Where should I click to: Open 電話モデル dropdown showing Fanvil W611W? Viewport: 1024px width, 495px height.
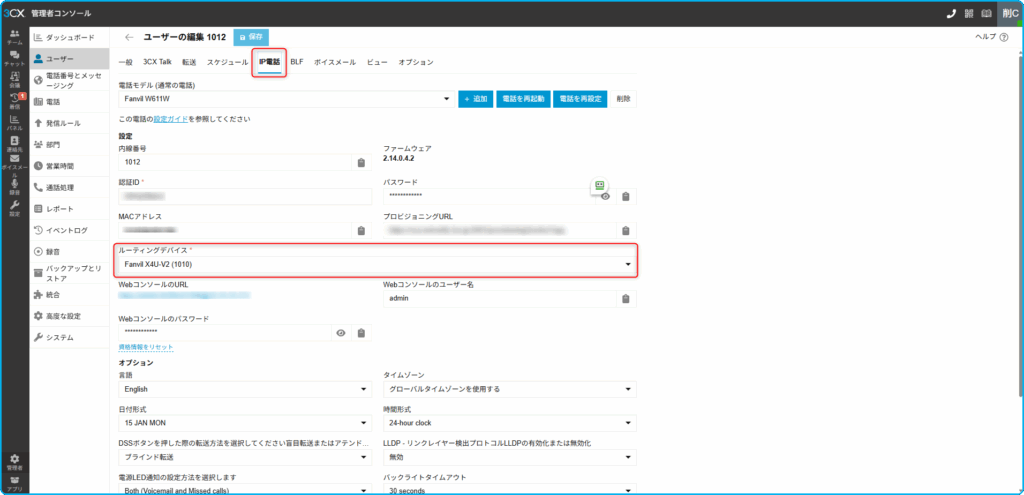click(x=287, y=99)
